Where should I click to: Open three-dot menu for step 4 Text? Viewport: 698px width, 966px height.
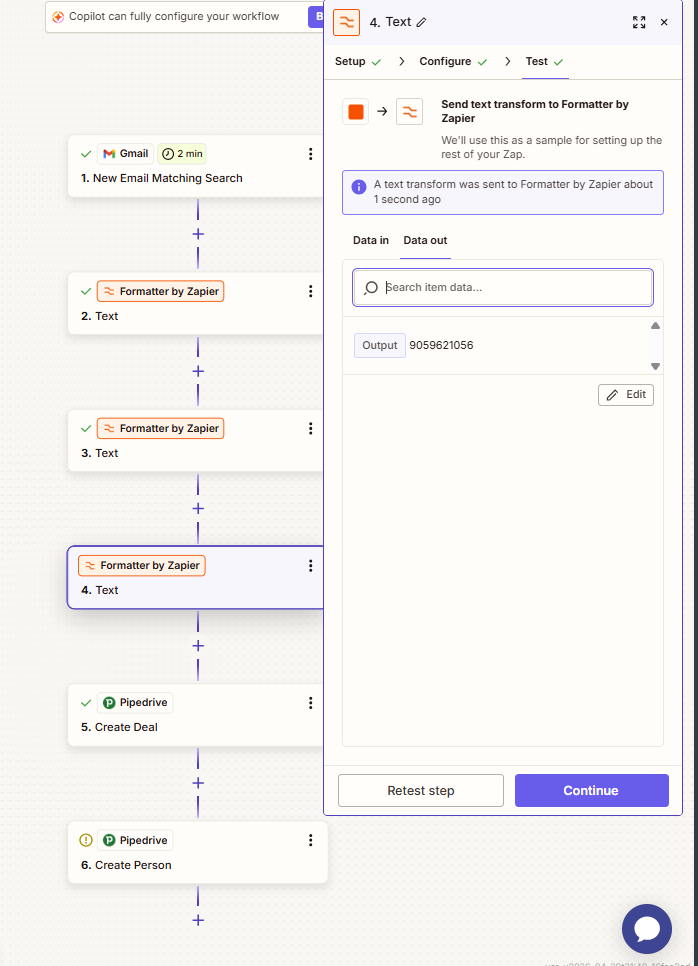point(310,566)
